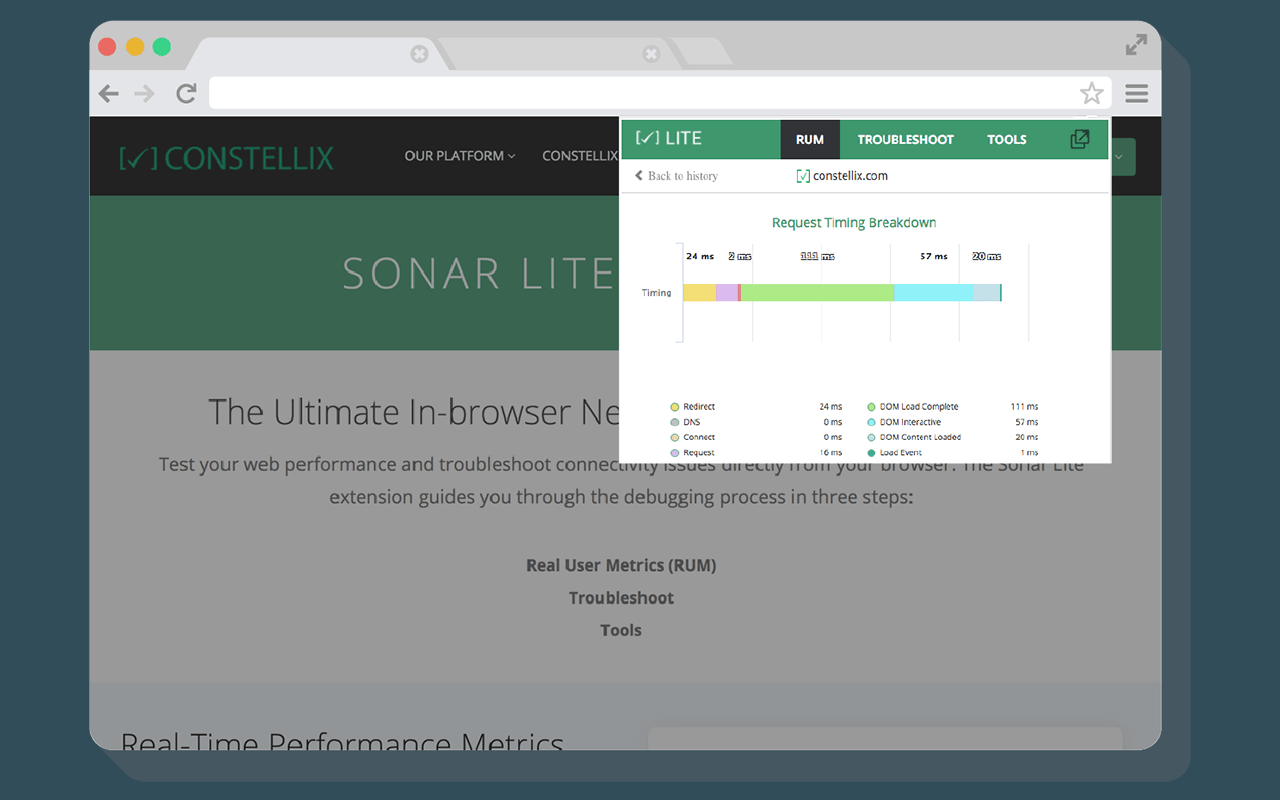
Task: Switch to the TROUBLESHOOT tab
Action: [905, 140]
